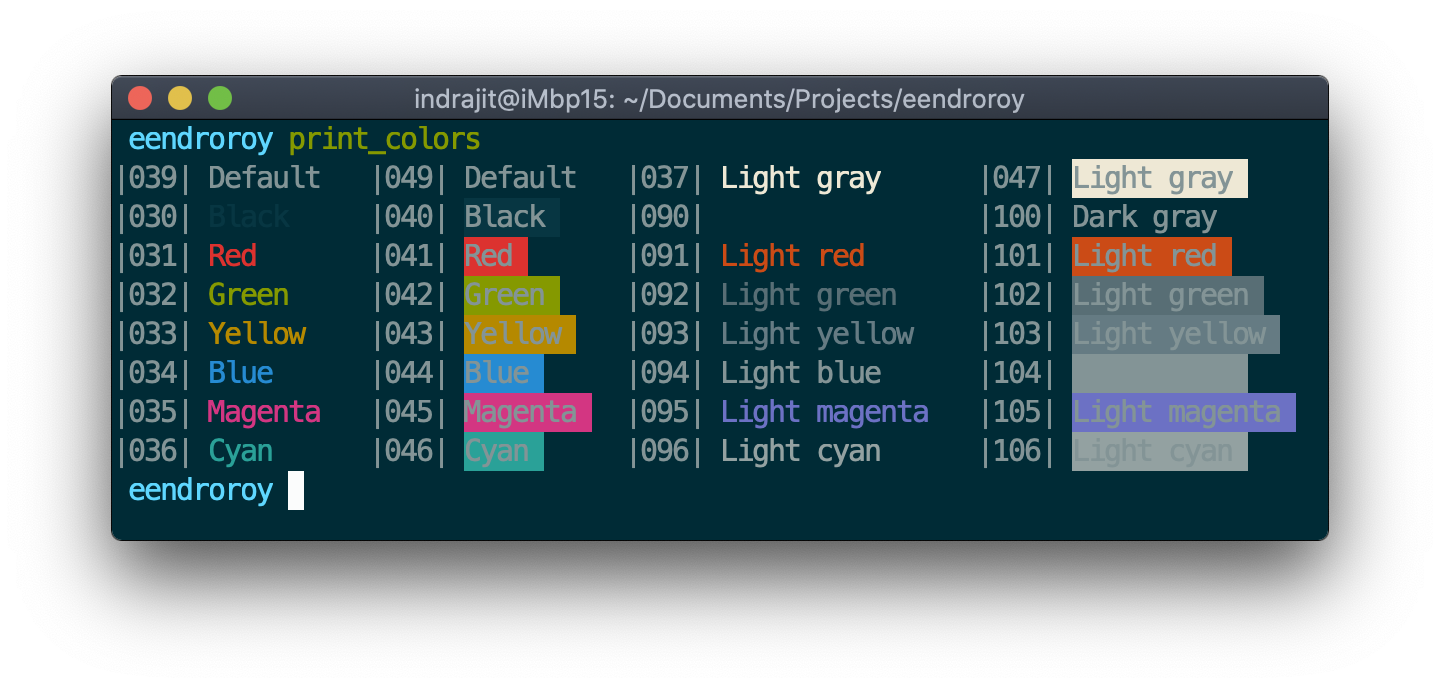Click the Light gray background swatch for 047

[1160, 178]
